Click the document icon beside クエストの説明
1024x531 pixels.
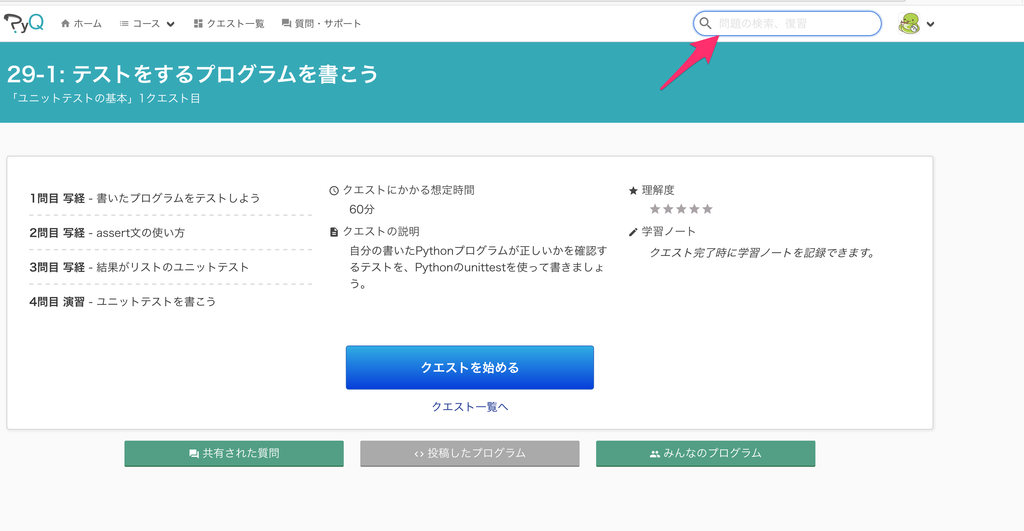tap(334, 232)
